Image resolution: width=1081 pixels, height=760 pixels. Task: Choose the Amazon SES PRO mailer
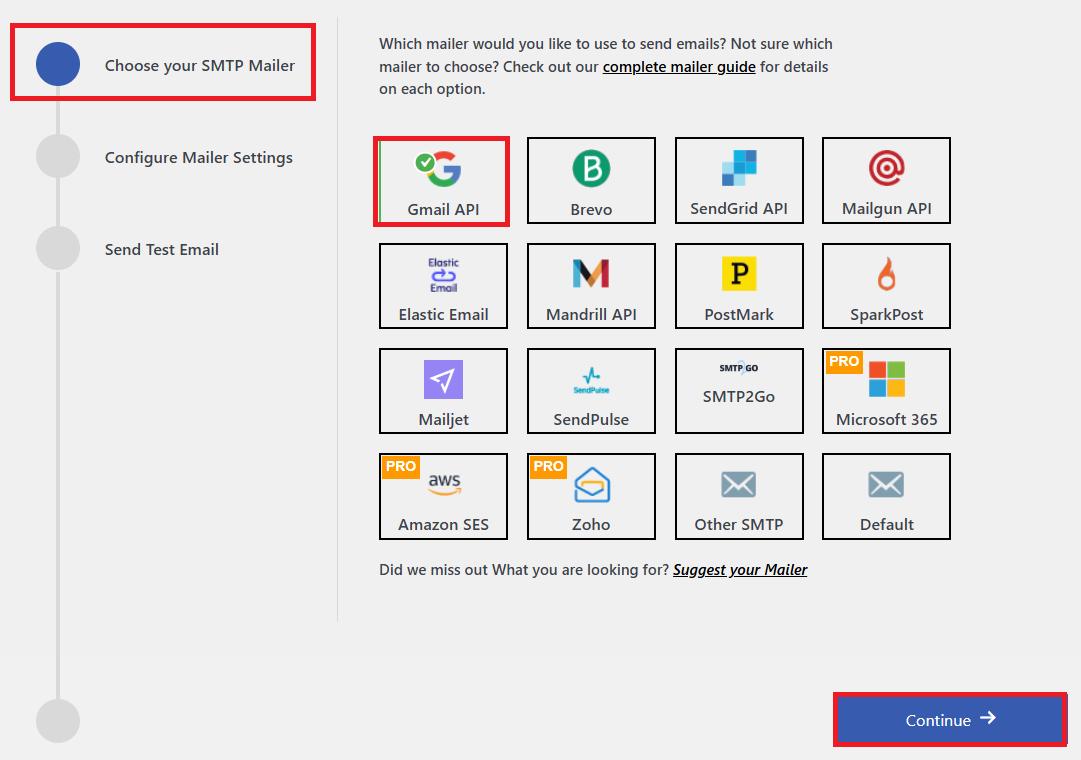click(x=443, y=495)
